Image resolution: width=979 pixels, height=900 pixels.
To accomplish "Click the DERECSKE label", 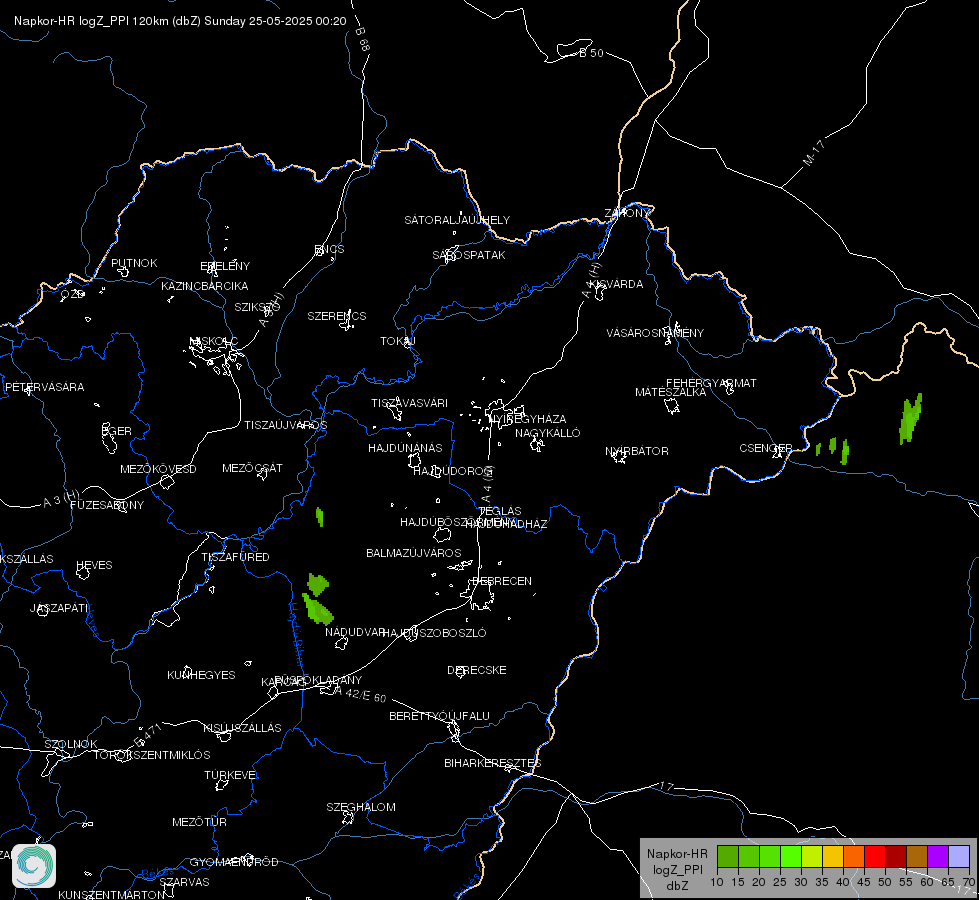I will 476,670.
